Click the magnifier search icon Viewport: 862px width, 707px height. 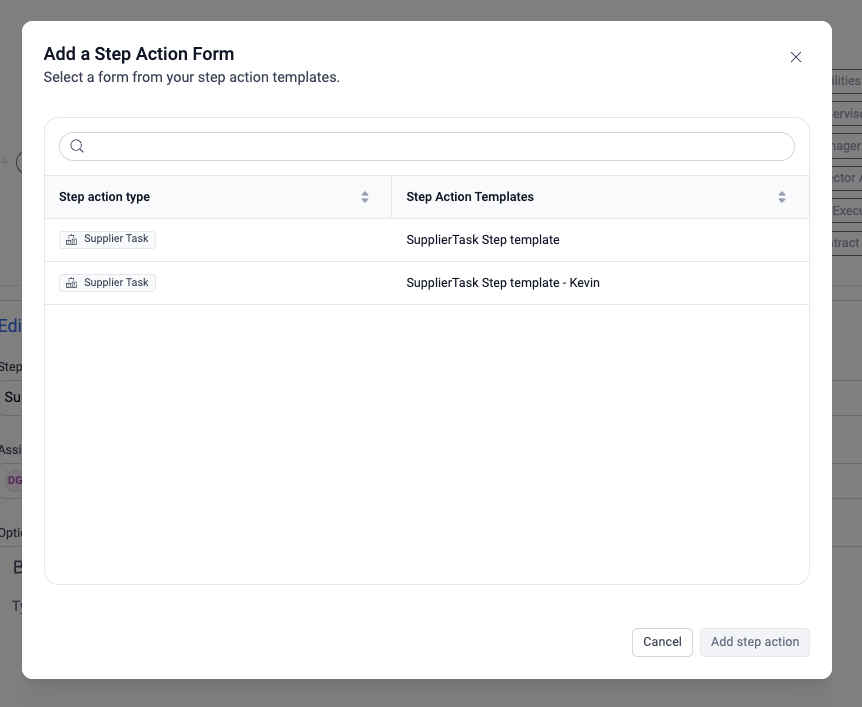pyautogui.click(x=77, y=146)
